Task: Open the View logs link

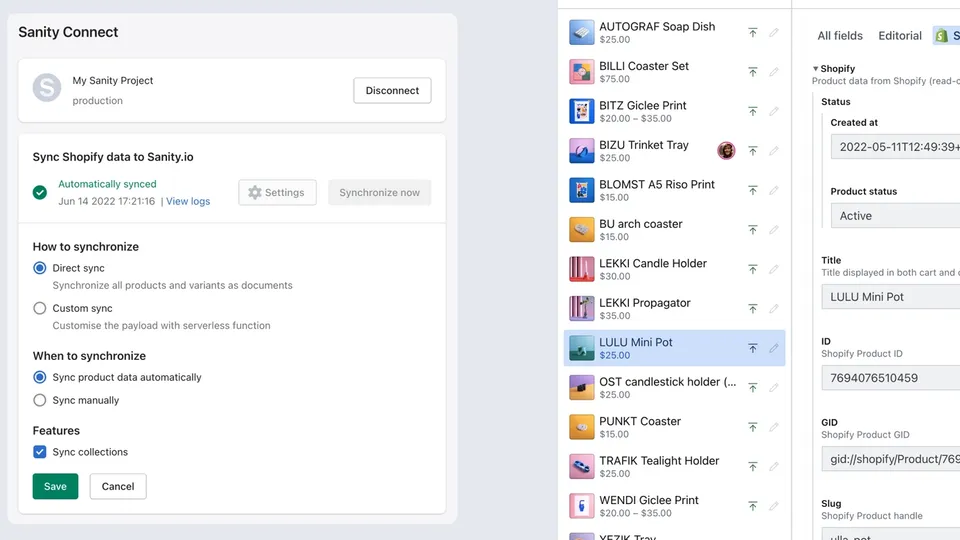Action: click(188, 201)
